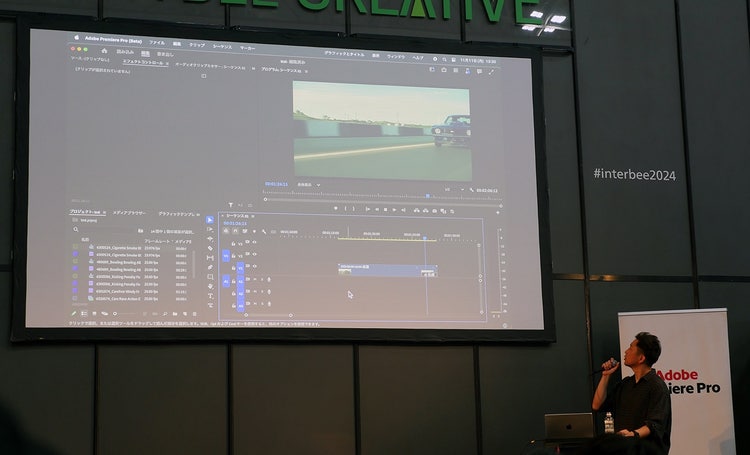Solo the A1 audio track
This screenshot has width=750, height=455.
[x=262, y=279]
